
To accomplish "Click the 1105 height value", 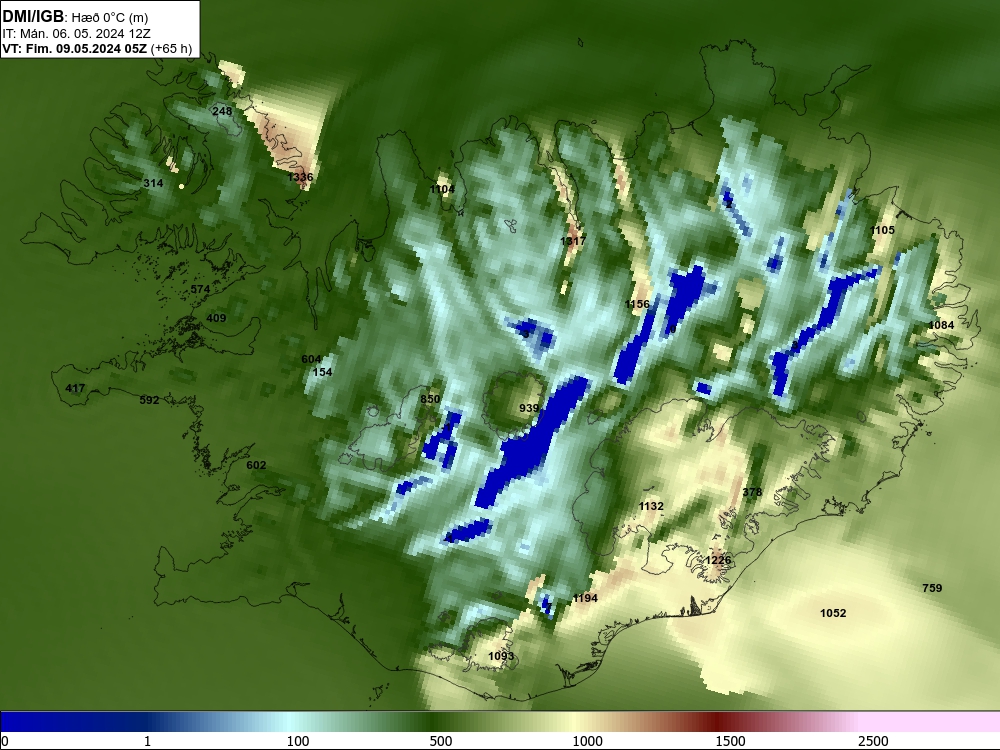I will (882, 230).
